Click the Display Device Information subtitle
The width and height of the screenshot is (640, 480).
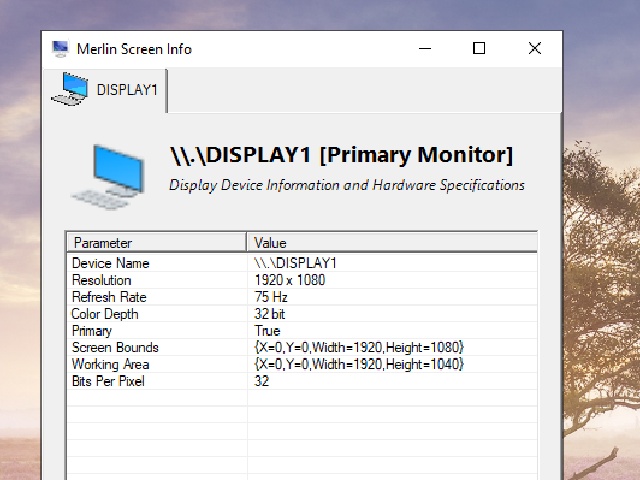click(347, 185)
